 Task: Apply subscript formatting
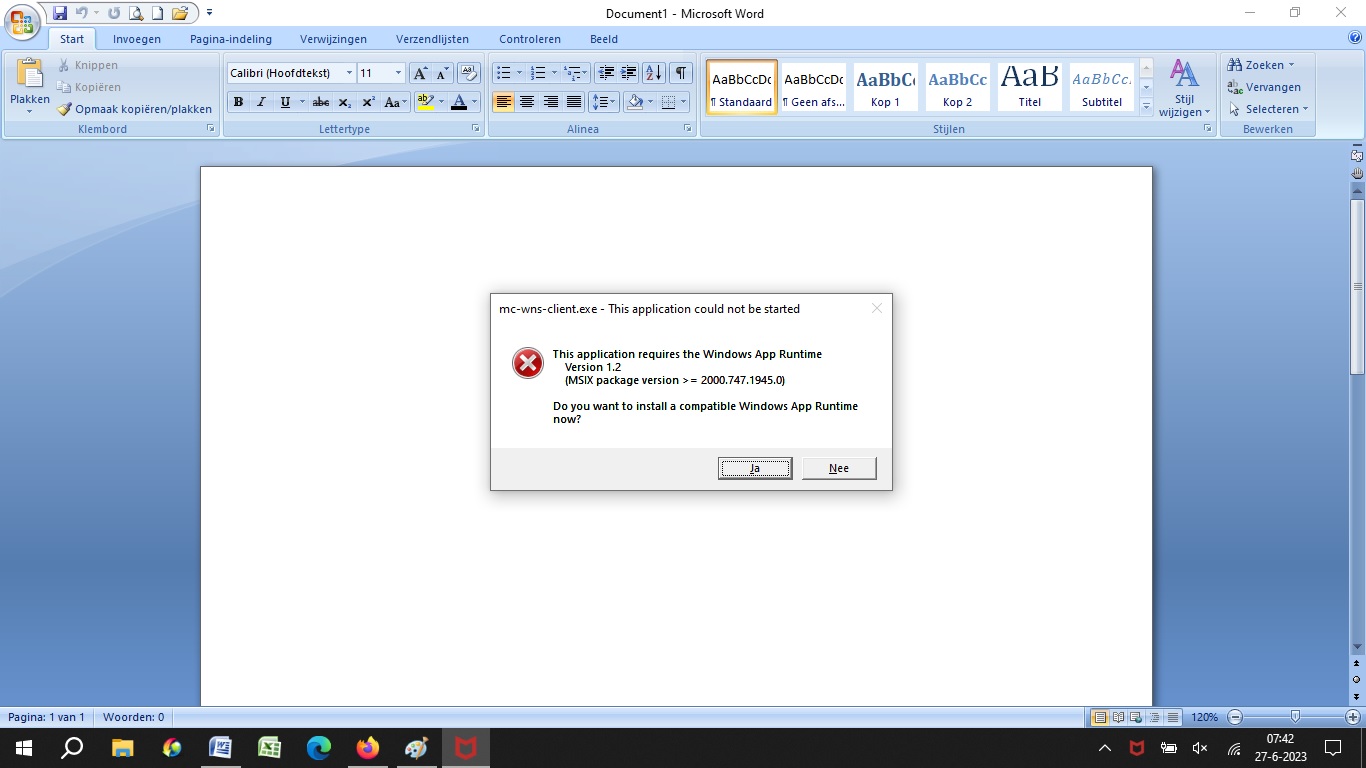coord(345,102)
